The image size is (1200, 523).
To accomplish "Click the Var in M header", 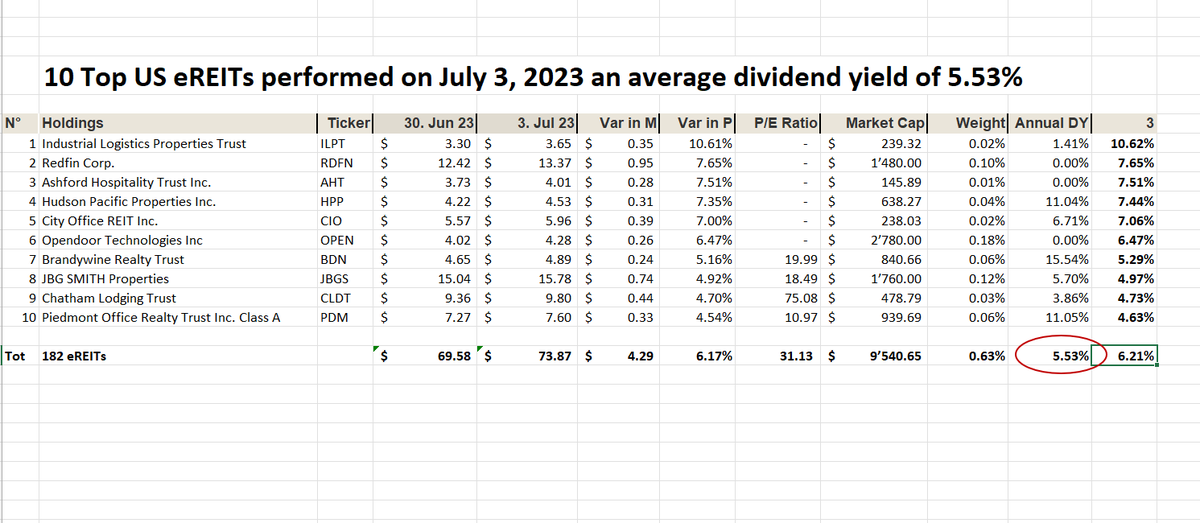I will pos(621,124).
